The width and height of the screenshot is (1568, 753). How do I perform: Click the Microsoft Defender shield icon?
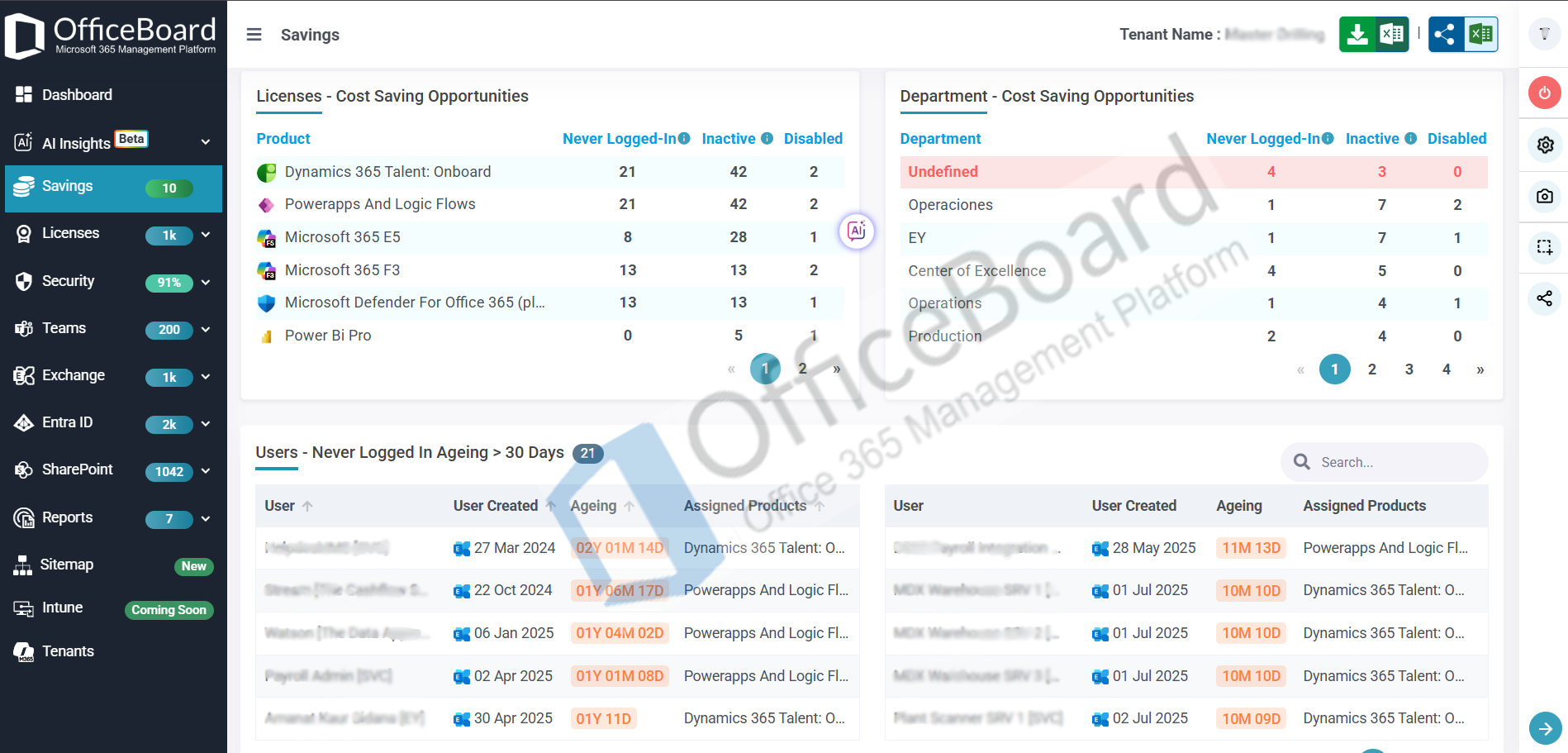tap(266, 303)
